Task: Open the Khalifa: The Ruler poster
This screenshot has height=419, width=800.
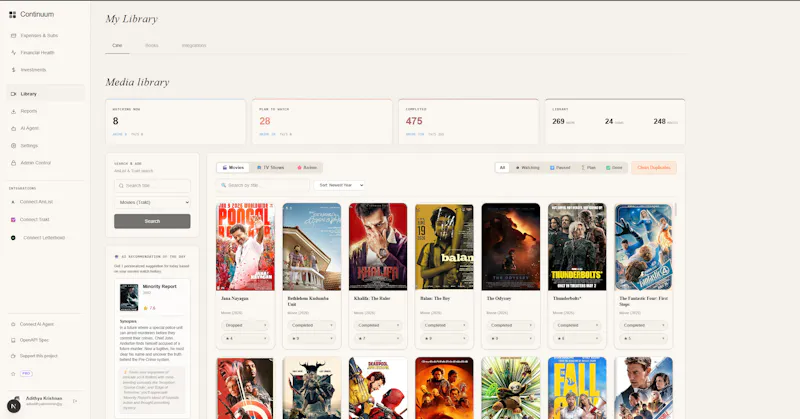Action: click(378, 247)
